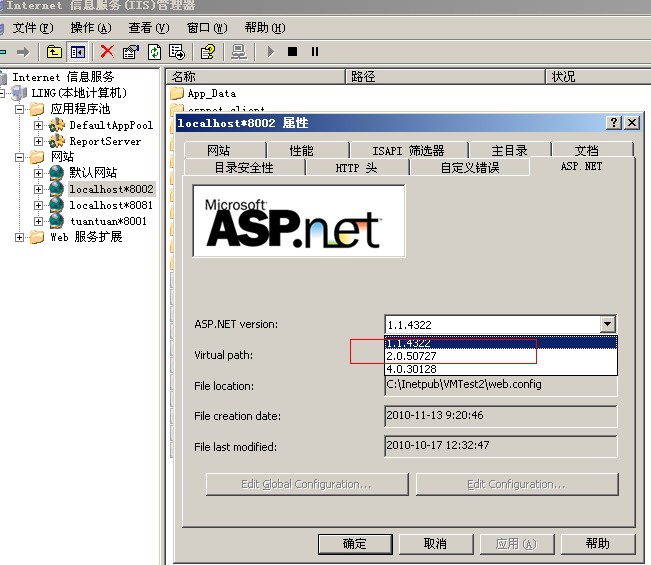Click the 取消 button

(x=436, y=544)
